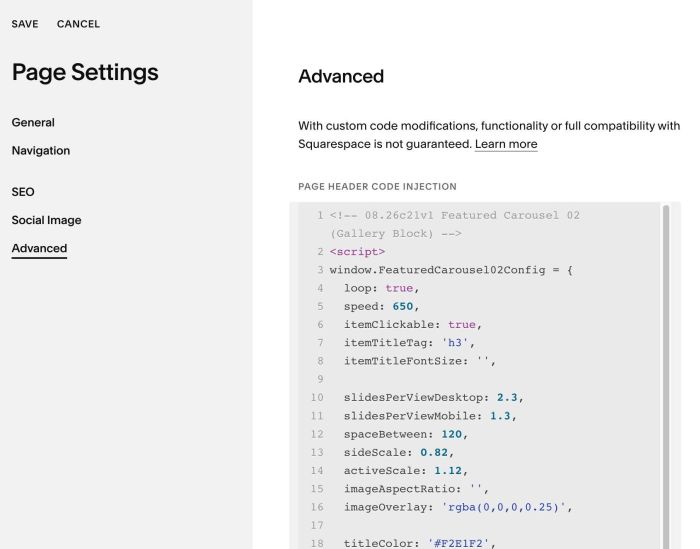Click line number 17 in the gutter

click(317, 525)
